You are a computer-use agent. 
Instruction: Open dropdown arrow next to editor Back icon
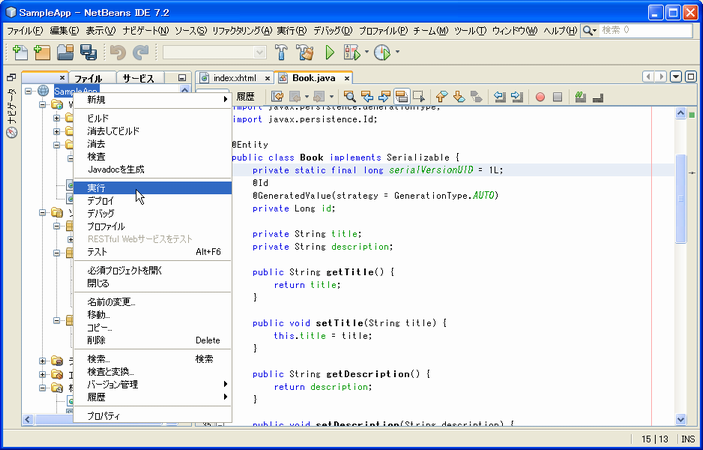307,96
